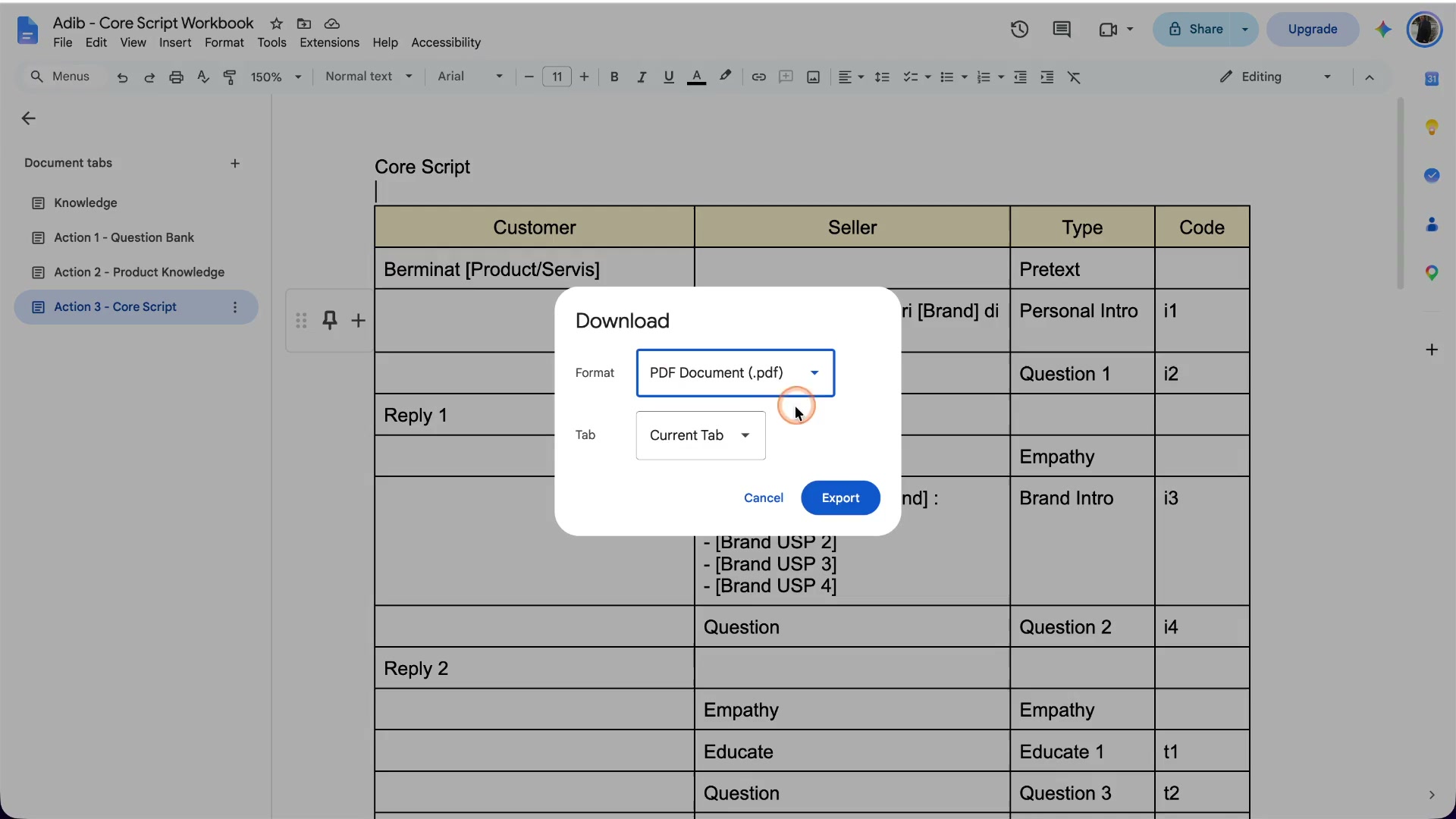Open the Insert menu
The width and height of the screenshot is (1456, 819).
[x=175, y=42]
